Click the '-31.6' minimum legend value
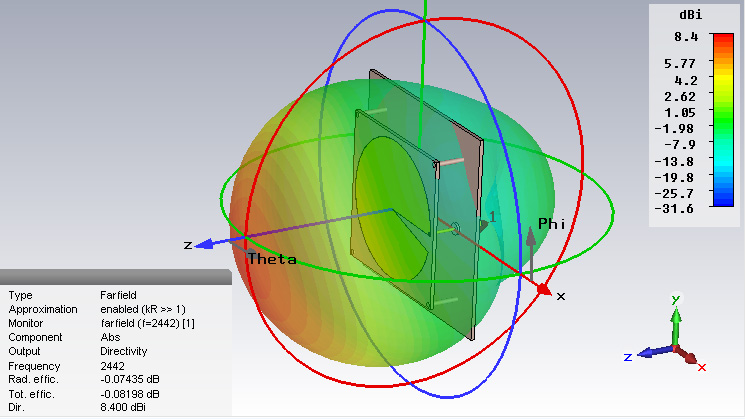This screenshot has height=419, width=745. pos(674,209)
